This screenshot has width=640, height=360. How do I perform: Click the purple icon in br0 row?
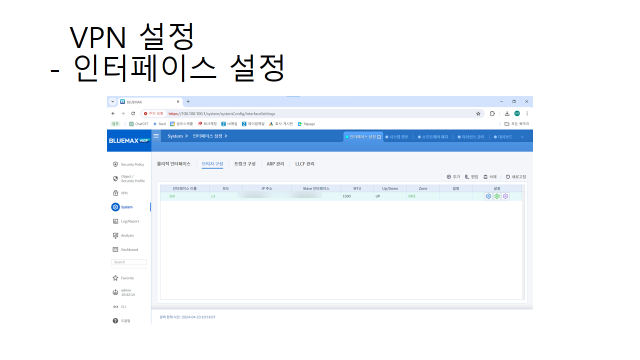coord(505,196)
